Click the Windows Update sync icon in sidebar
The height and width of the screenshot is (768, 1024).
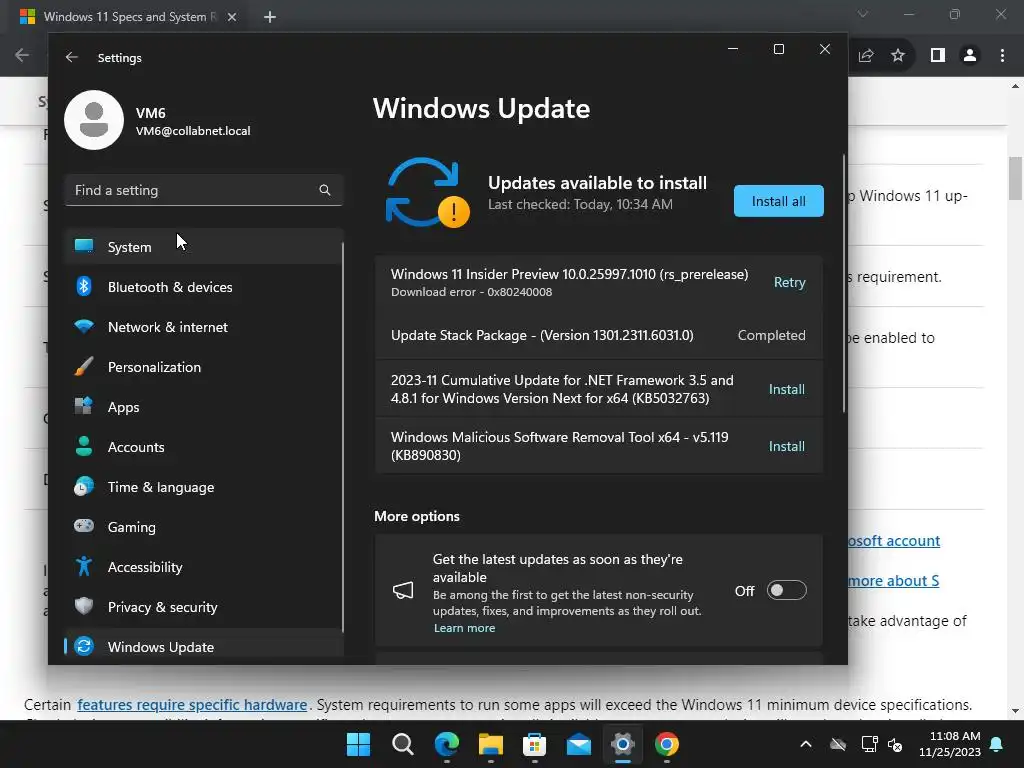(84, 647)
